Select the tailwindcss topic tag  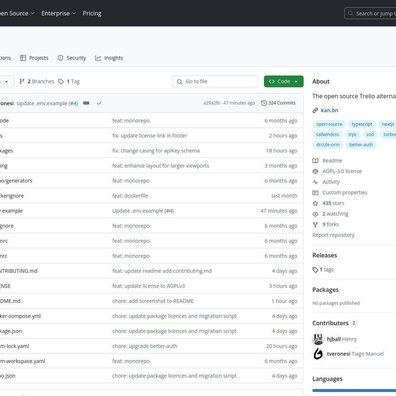(328, 134)
